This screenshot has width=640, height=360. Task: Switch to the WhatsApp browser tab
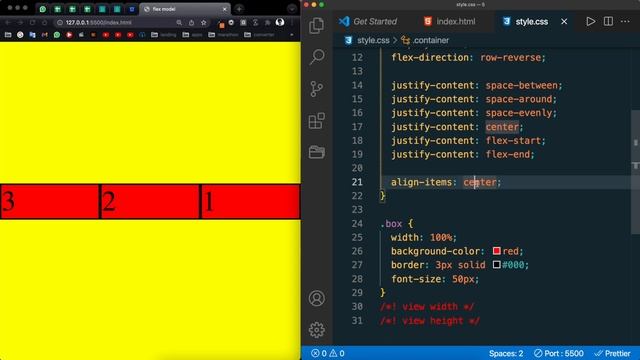click(x=42, y=9)
